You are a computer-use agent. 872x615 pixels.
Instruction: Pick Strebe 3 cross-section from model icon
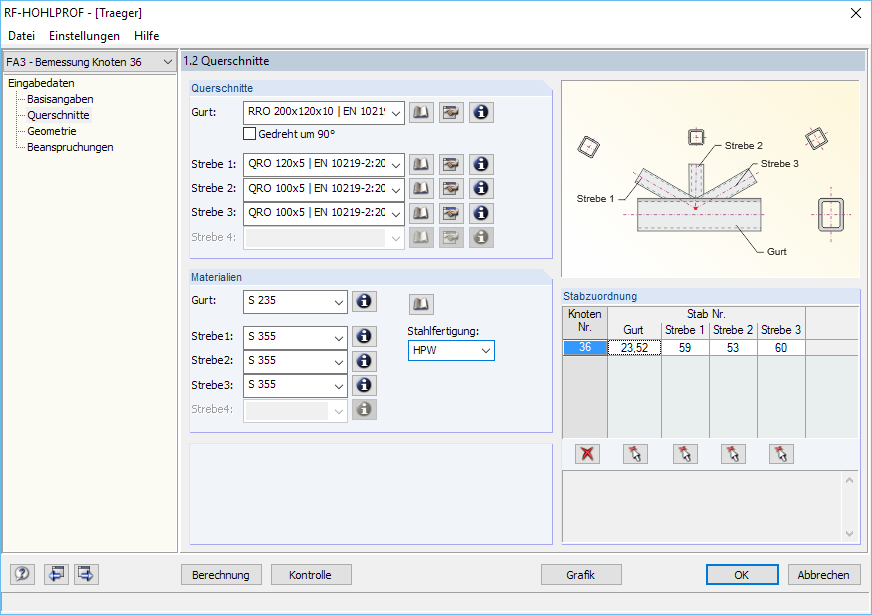pyautogui.click(x=451, y=213)
